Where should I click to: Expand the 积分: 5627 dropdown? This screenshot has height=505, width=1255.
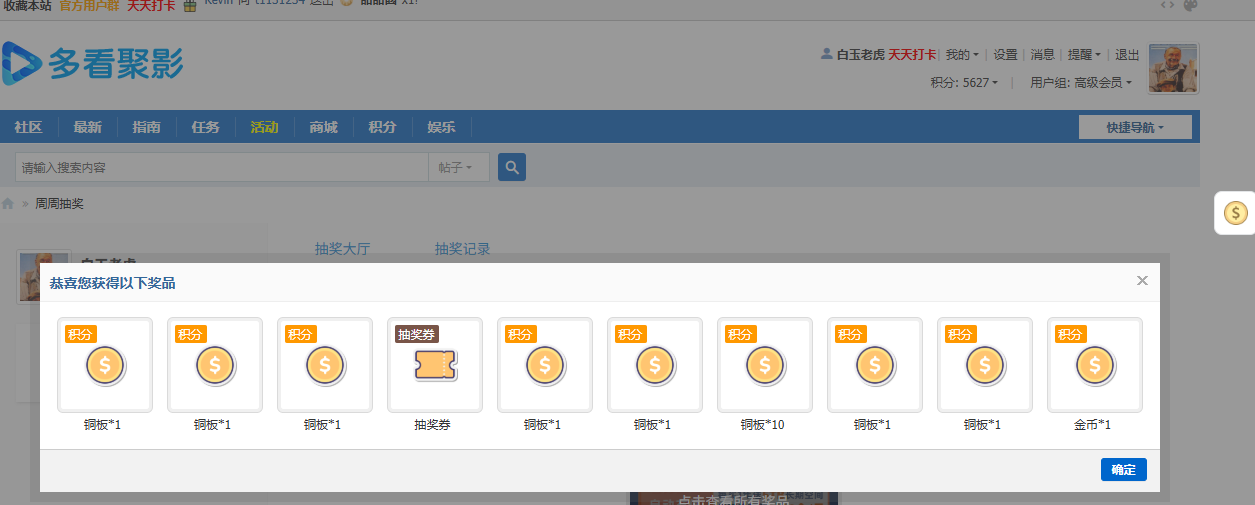[964, 83]
